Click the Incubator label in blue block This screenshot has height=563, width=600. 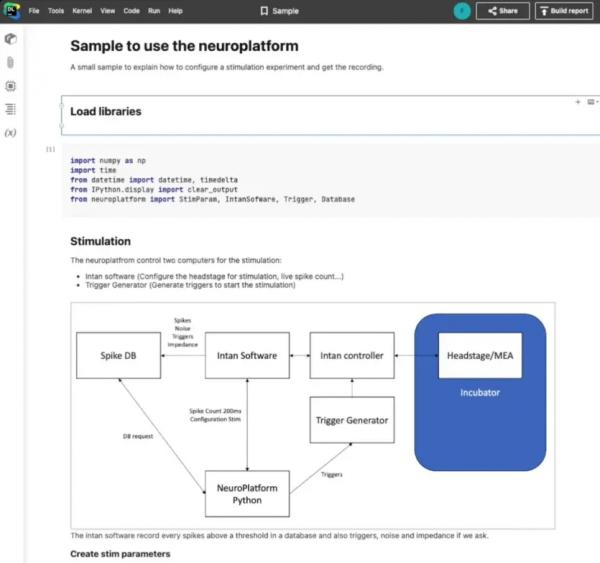pyautogui.click(x=480, y=393)
